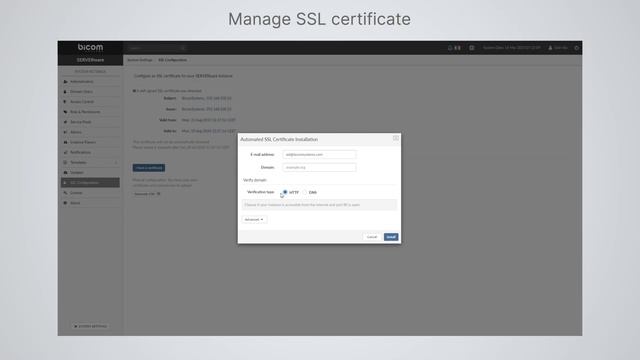Click the System Settings breadcrumb link
The height and width of the screenshot is (360, 640).
(140, 60)
